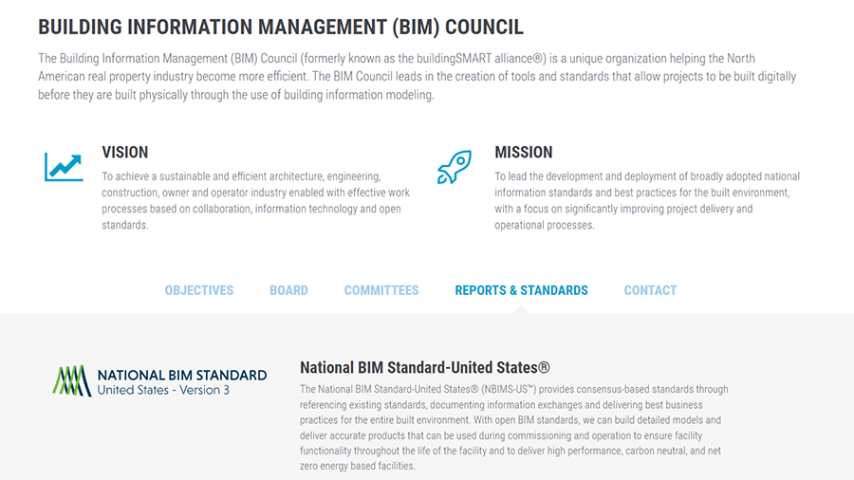Click the VISION heading
Screen dimensions: 854x480
tap(125, 152)
